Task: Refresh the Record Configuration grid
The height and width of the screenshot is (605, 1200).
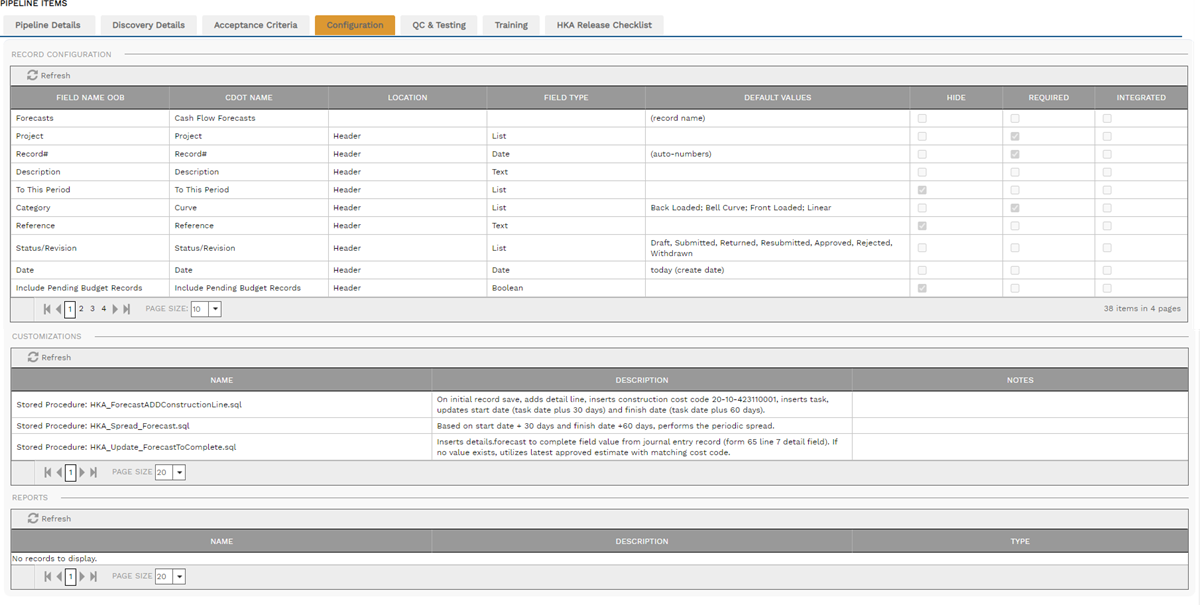Action: 49,75
